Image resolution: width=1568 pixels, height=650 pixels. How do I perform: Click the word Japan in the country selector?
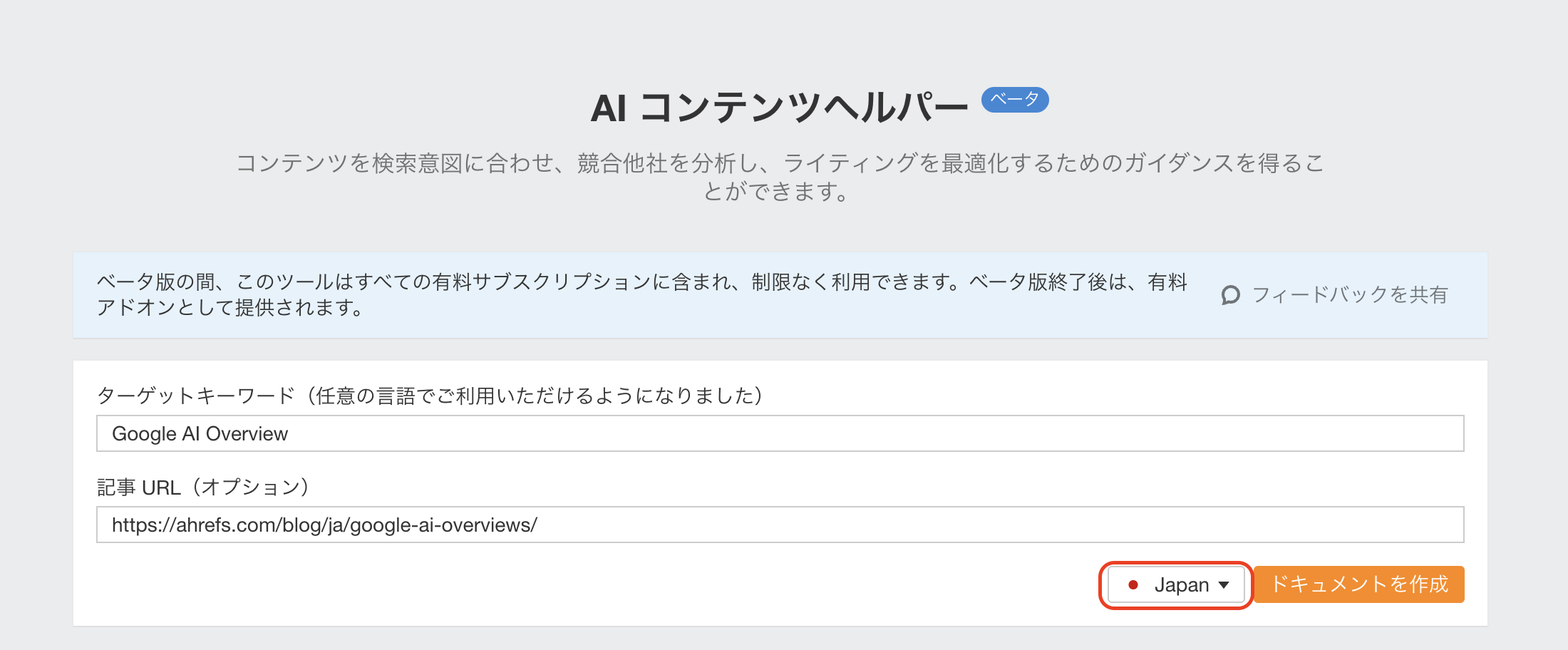coord(1181,585)
